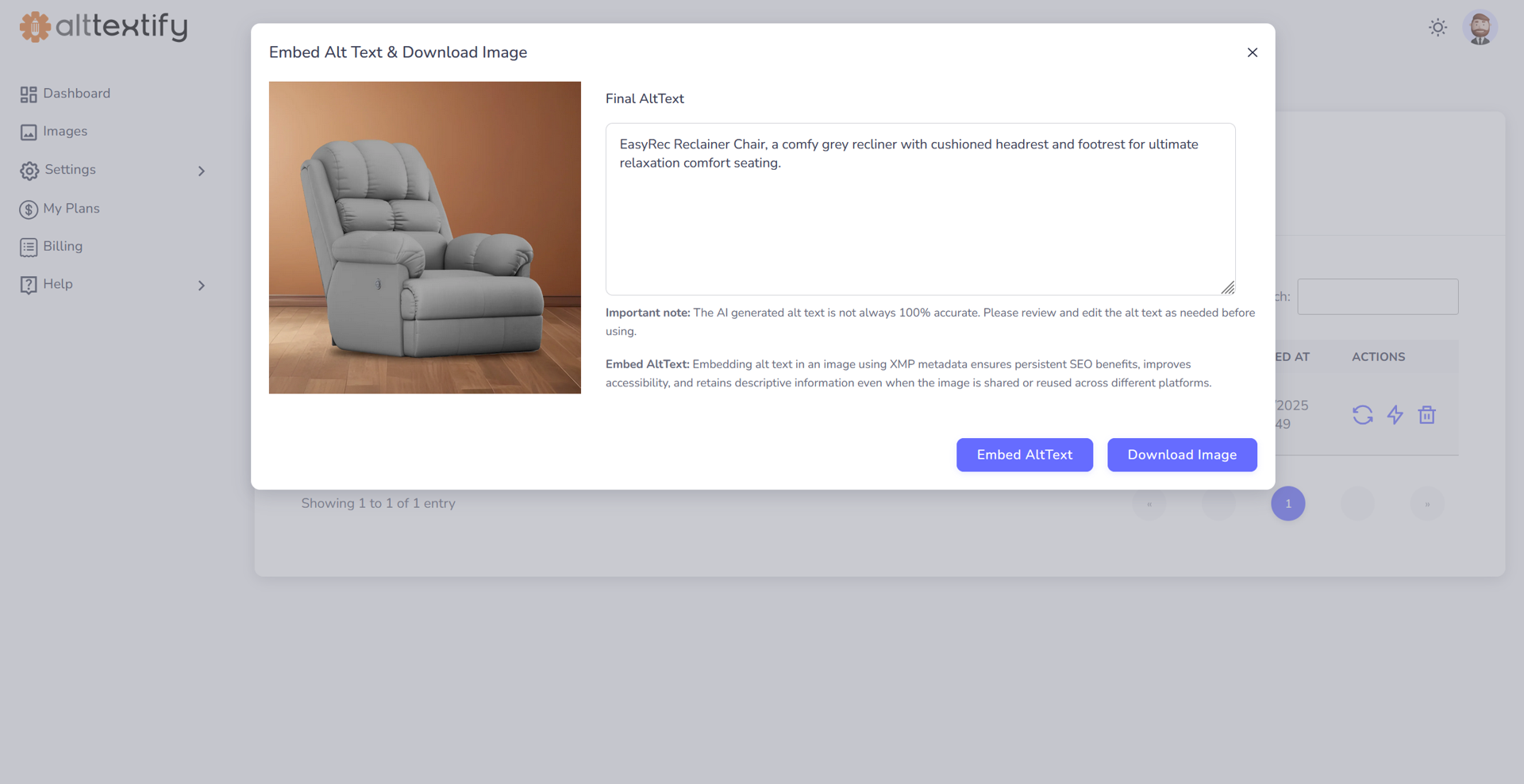This screenshot has width=1524, height=784.
Task: Expand the Settings submenu chevron
Action: pyautogui.click(x=202, y=171)
